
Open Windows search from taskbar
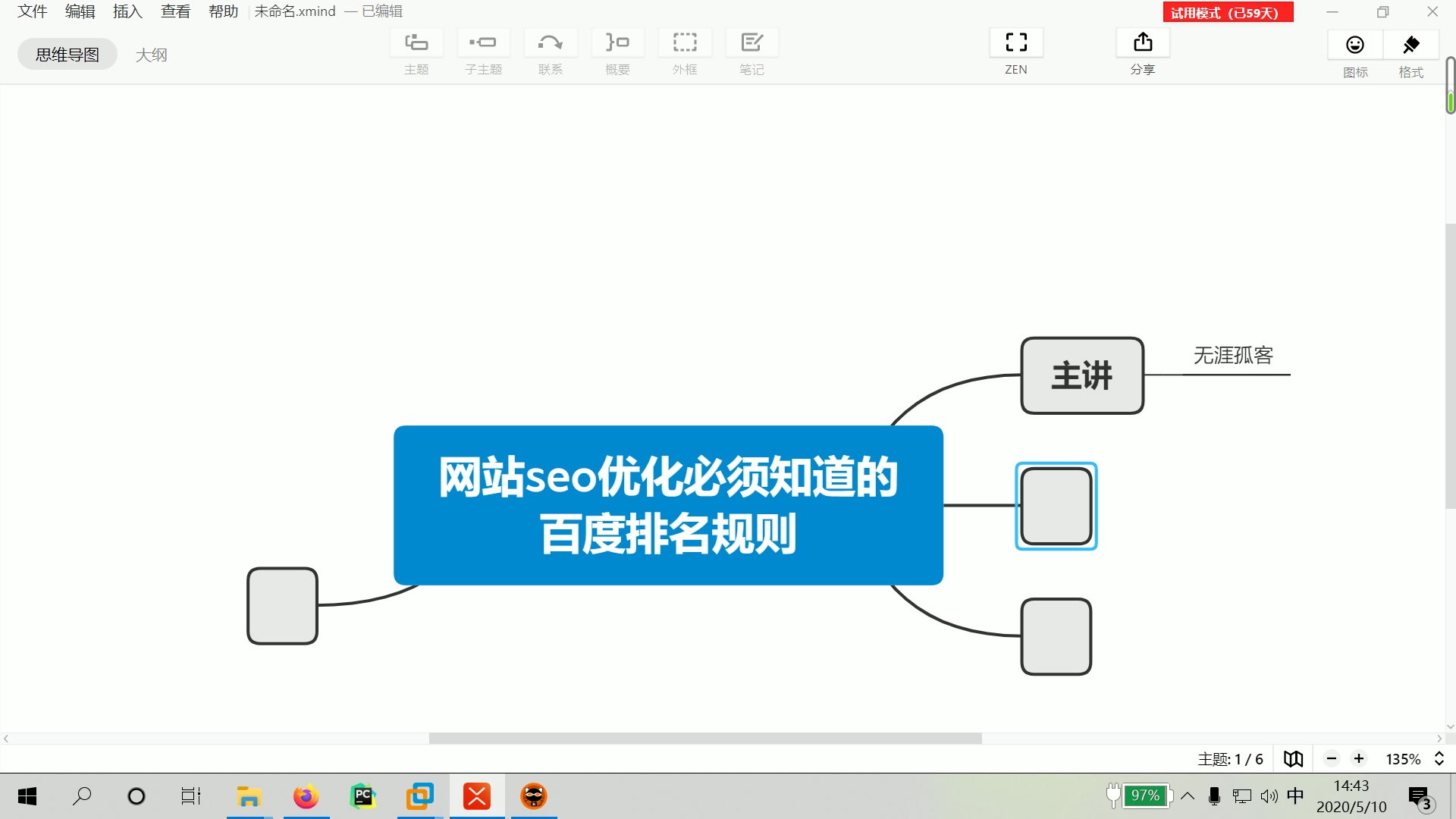pyautogui.click(x=82, y=796)
